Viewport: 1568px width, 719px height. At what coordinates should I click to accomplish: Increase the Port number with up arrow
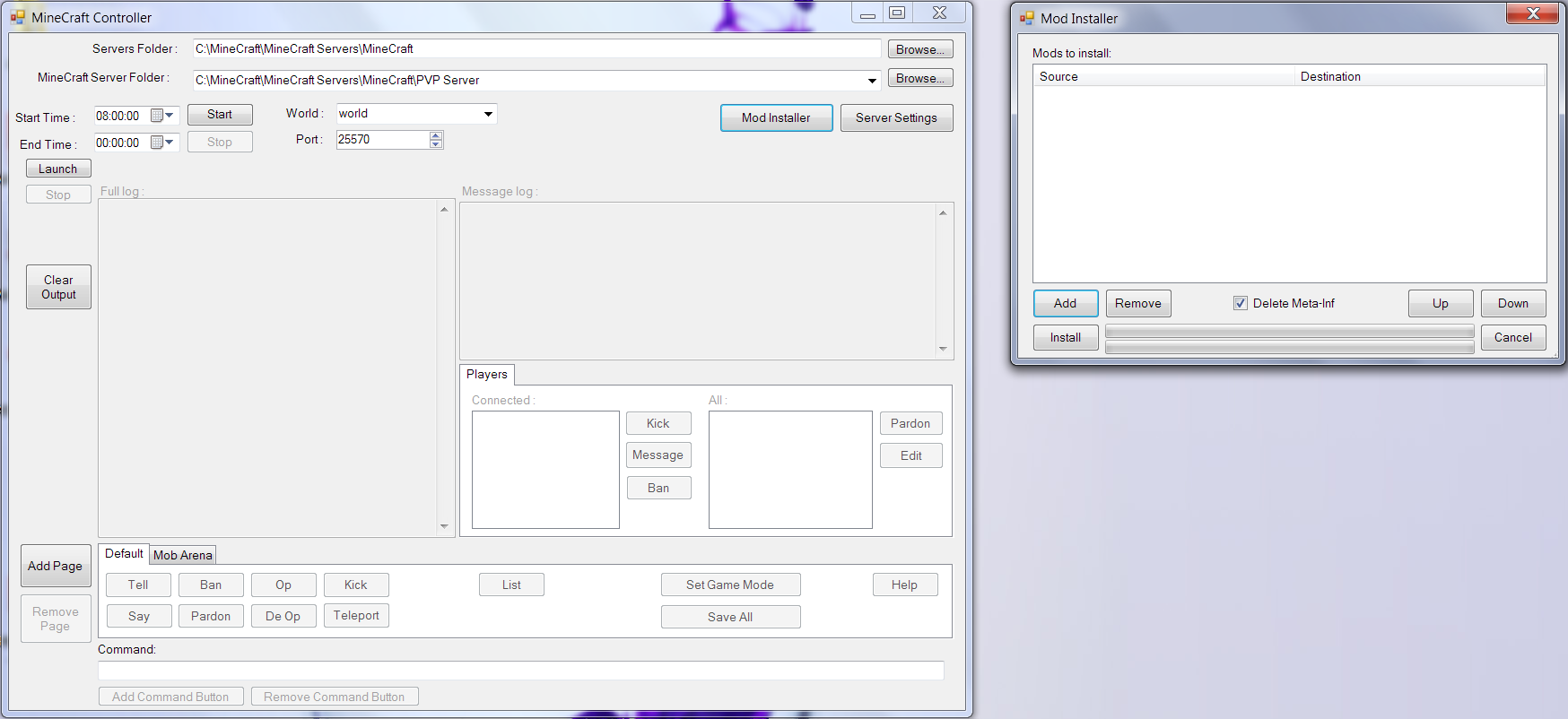point(436,135)
